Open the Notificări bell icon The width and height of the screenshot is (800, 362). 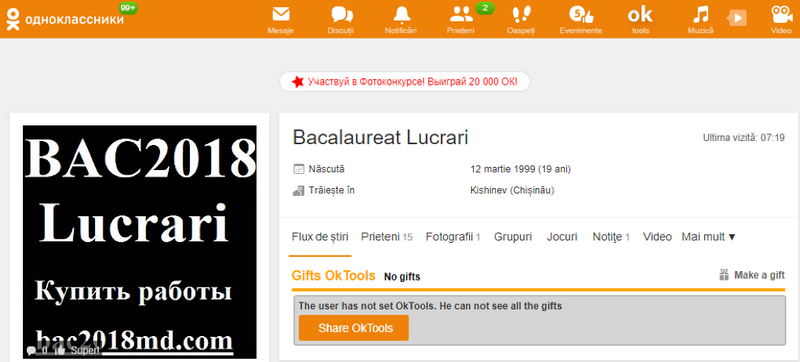(x=402, y=14)
